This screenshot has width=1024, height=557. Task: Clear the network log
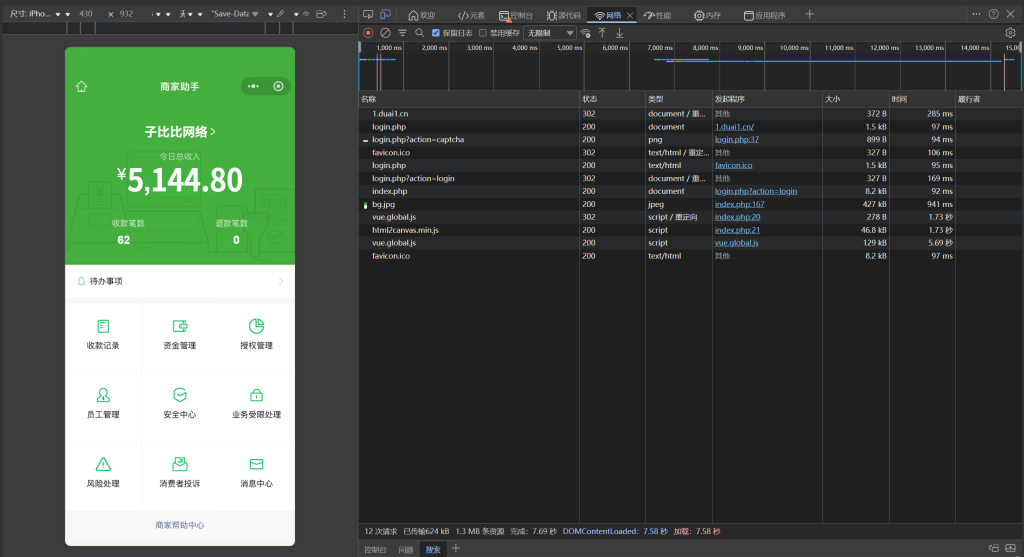tap(385, 33)
